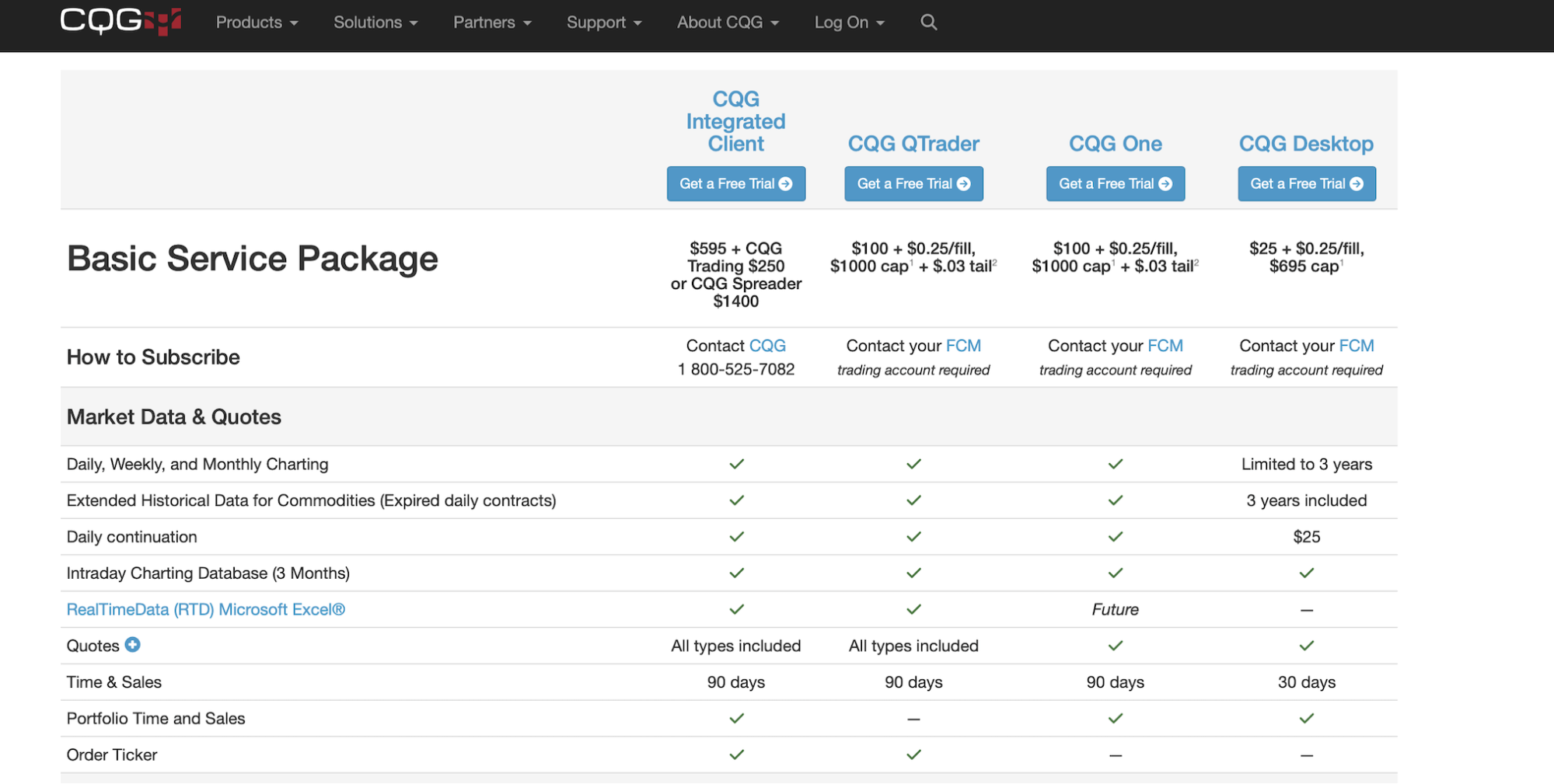Click All types included under QTrader
The height and width of the screenshot is (784, 1554).
point(913,646)
